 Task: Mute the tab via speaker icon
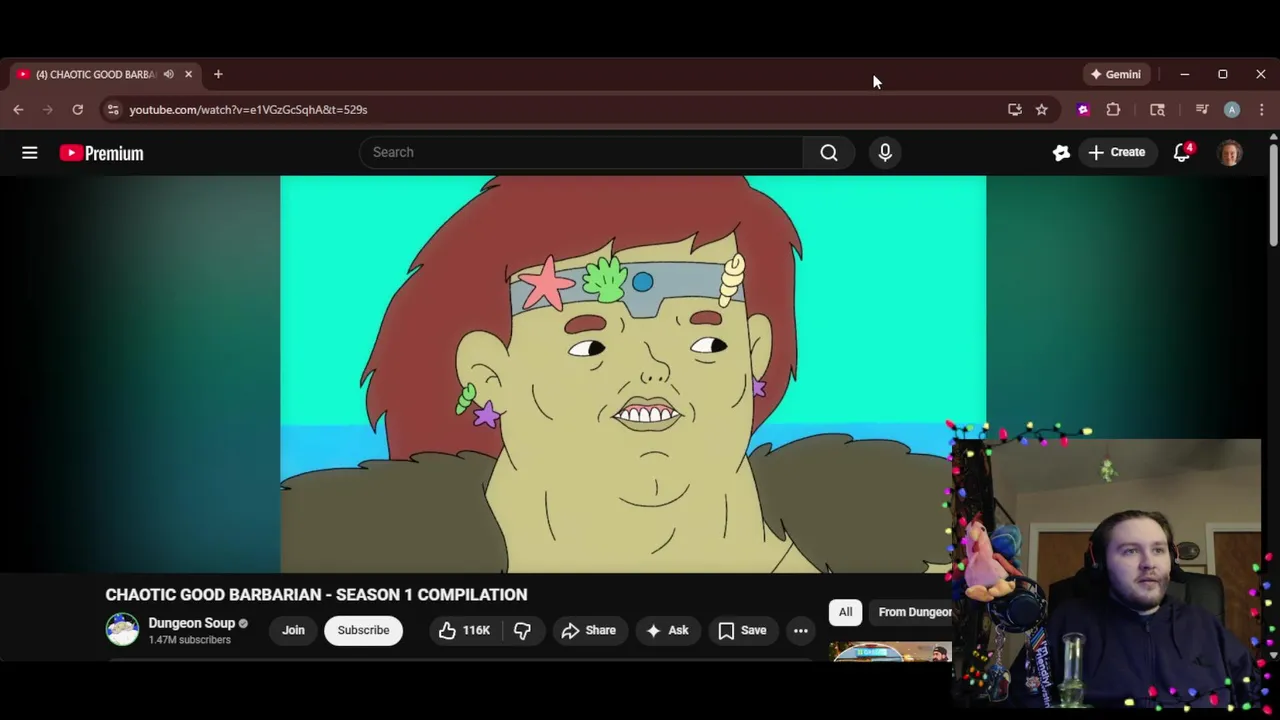(x=168, y=74)
